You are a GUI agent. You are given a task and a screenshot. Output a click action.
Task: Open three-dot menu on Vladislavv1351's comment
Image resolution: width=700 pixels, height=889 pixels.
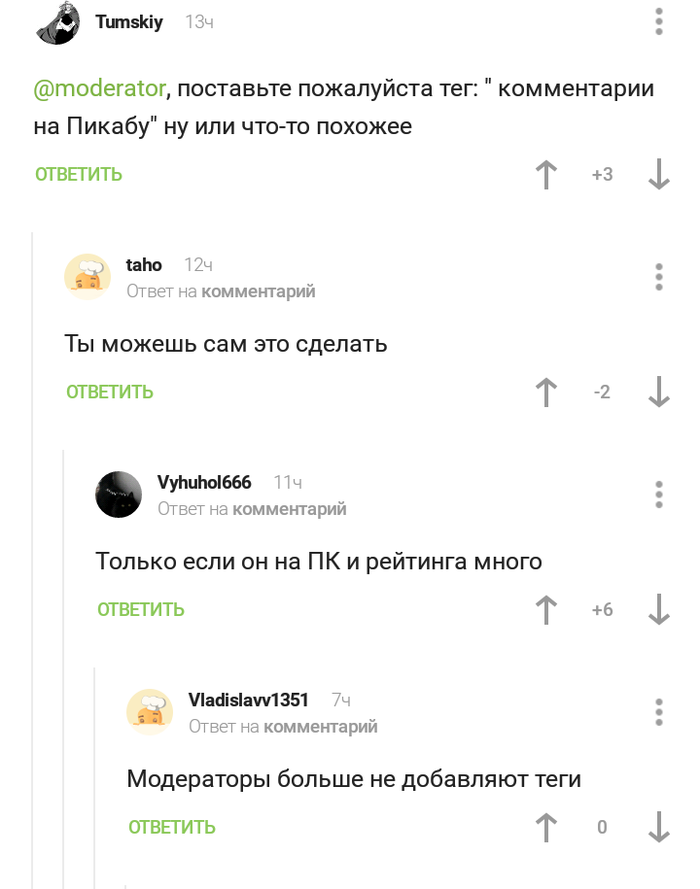click(658, 712)
